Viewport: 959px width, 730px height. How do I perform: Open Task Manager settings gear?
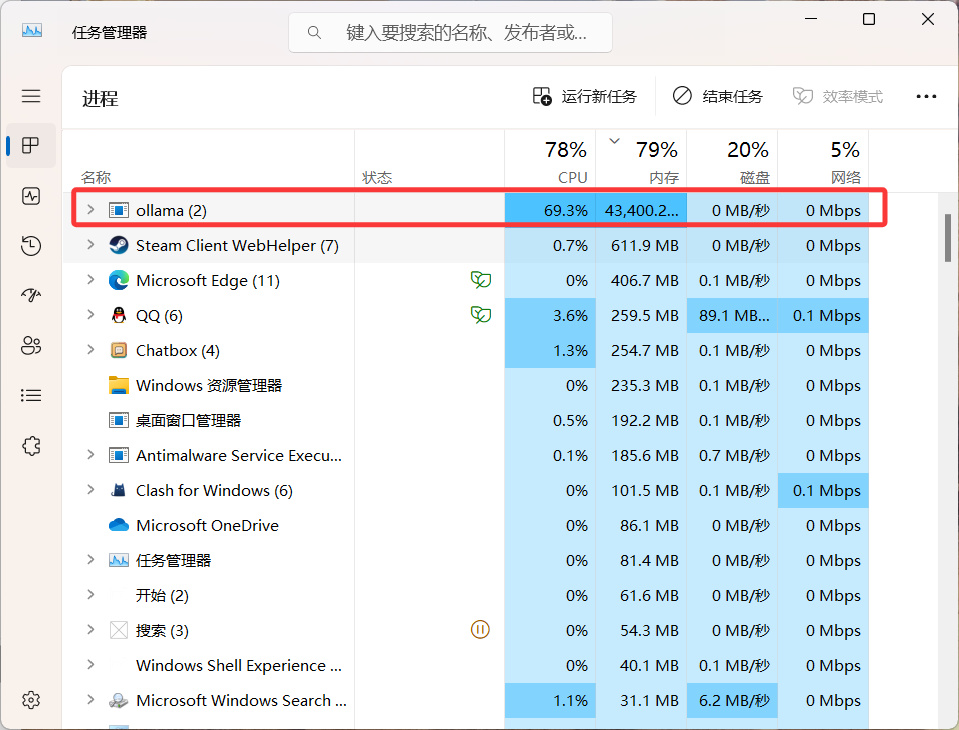pos(31,699)
